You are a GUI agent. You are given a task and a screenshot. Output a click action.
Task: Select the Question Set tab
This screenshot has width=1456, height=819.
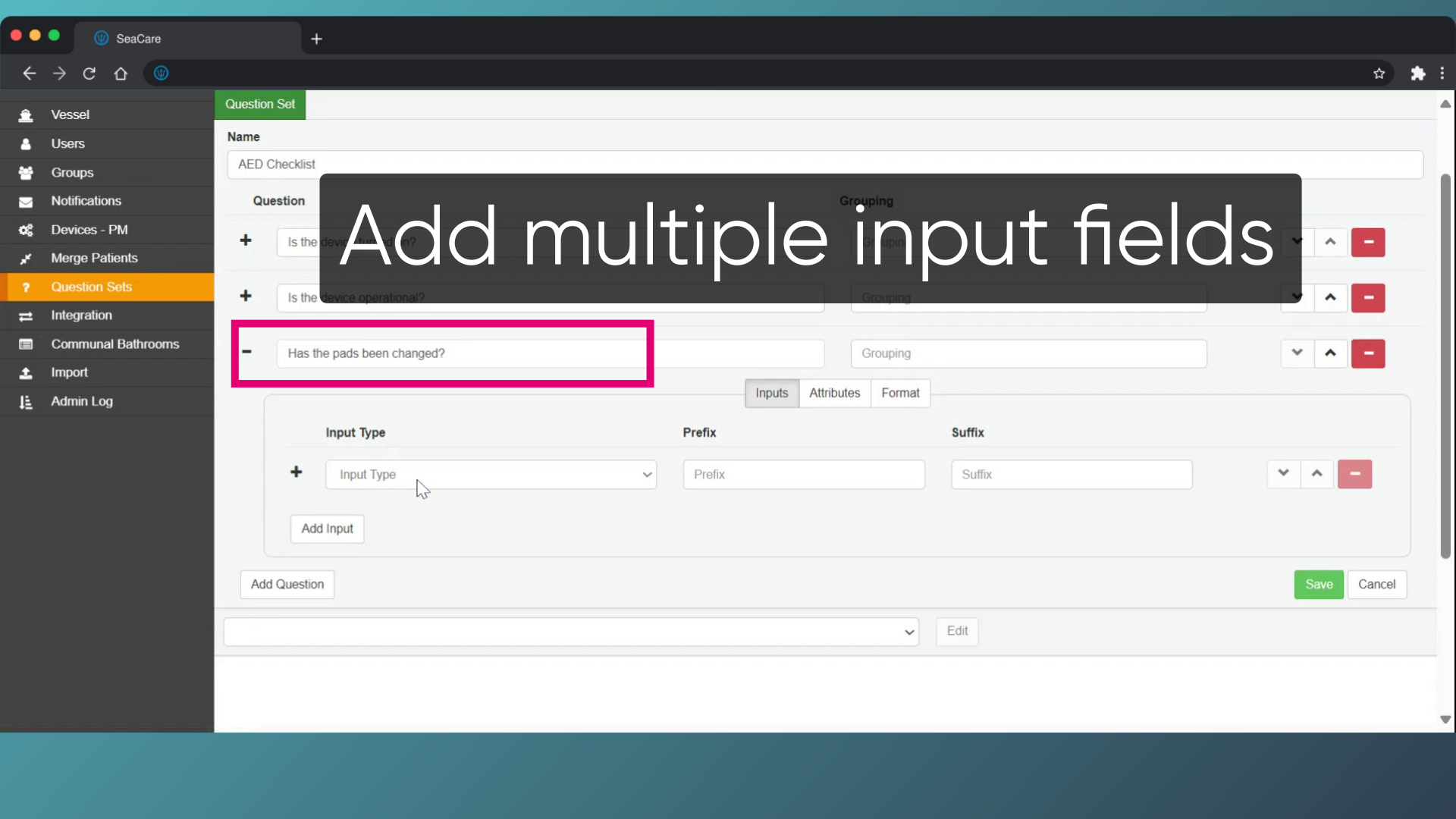(x=260, y=105)
